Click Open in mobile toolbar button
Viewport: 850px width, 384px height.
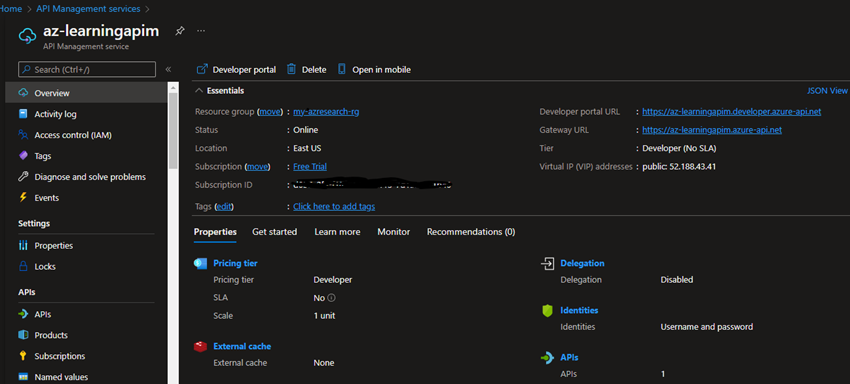tap(374, 69)
